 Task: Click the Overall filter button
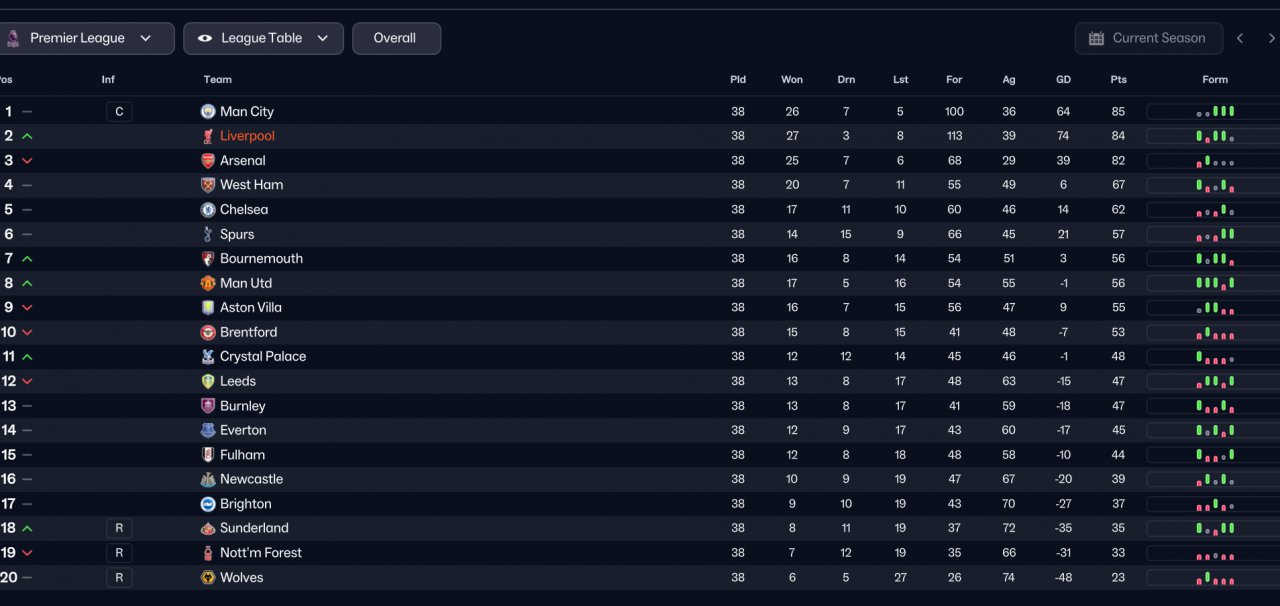395,39
